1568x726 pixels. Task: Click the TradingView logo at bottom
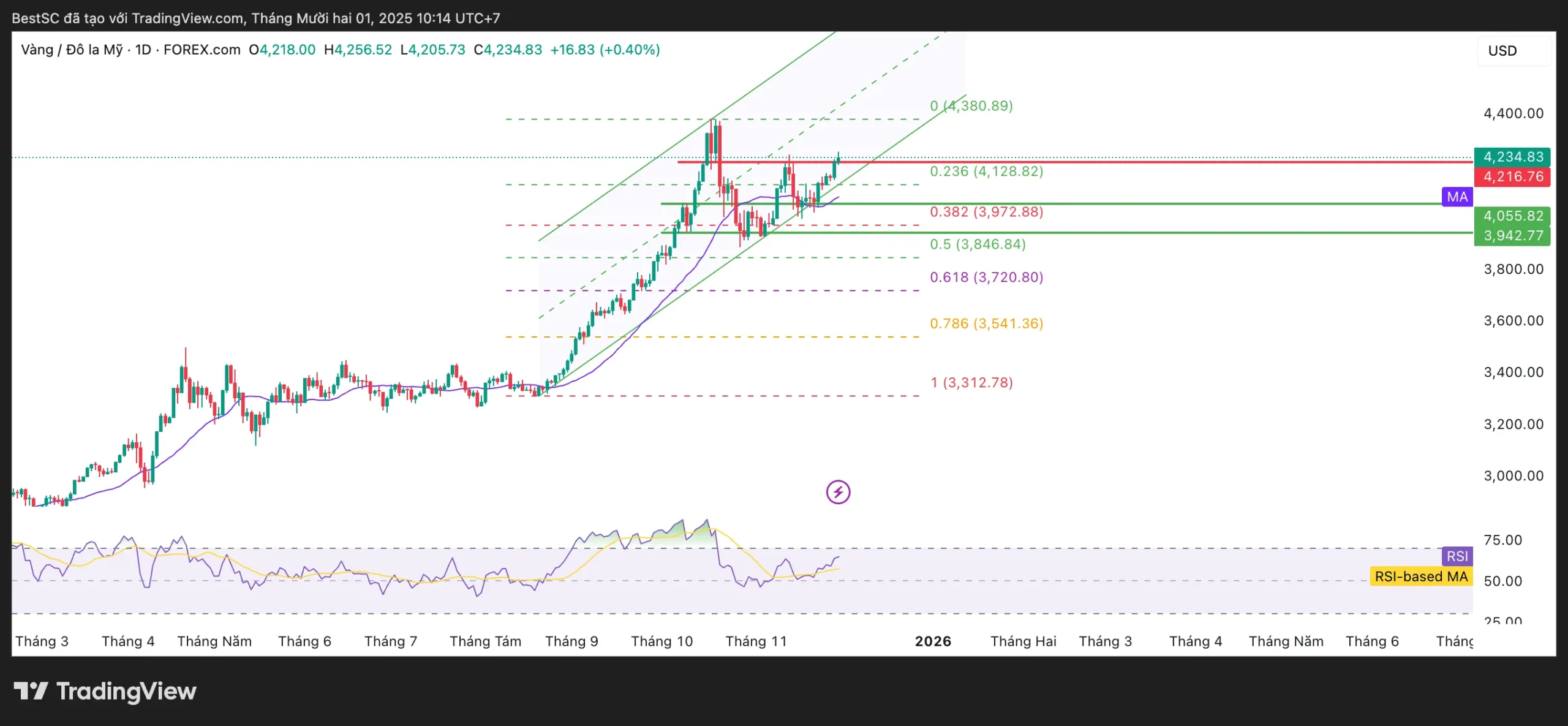tap(105, 692)
